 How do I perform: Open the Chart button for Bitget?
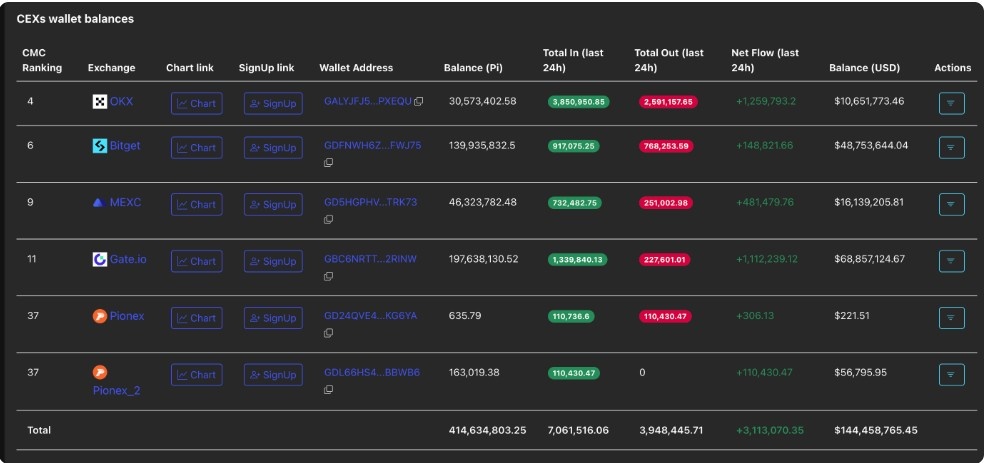pyautogui.click(x=196, y=148)
